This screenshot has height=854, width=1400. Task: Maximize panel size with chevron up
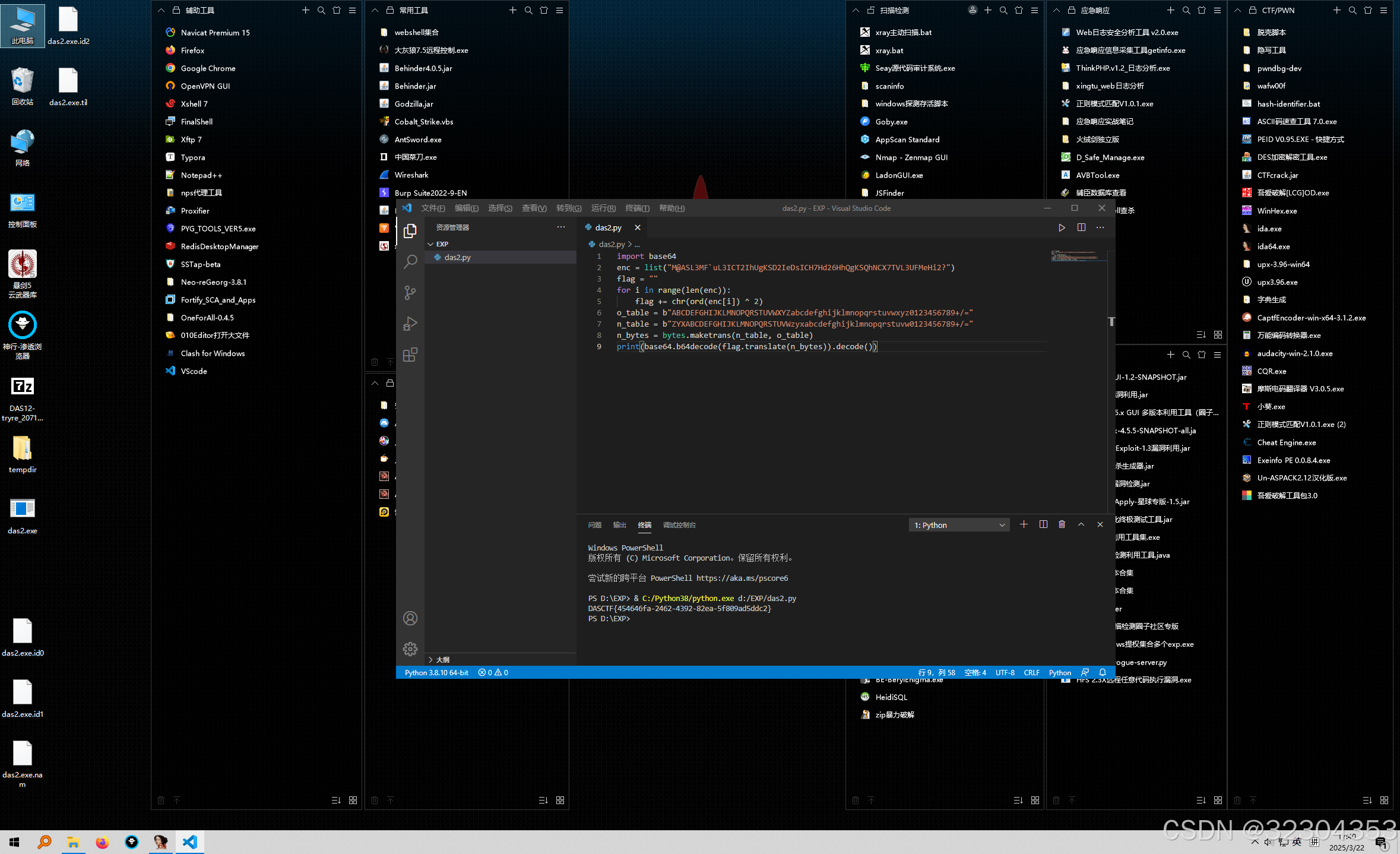pyautogui.click(x=1081, y=524)
